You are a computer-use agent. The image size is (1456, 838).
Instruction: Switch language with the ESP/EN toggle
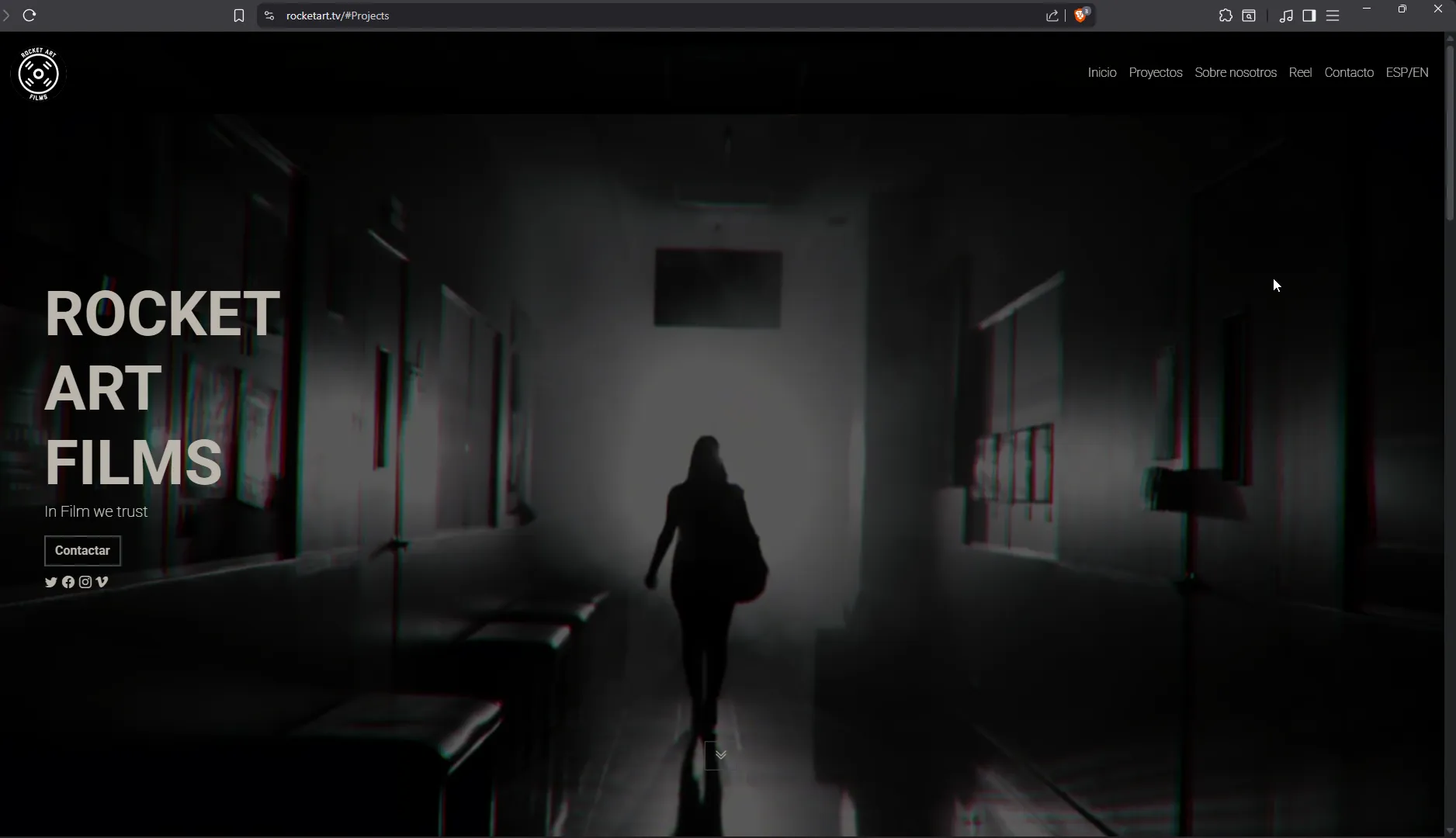click(x=1407, y=72)
